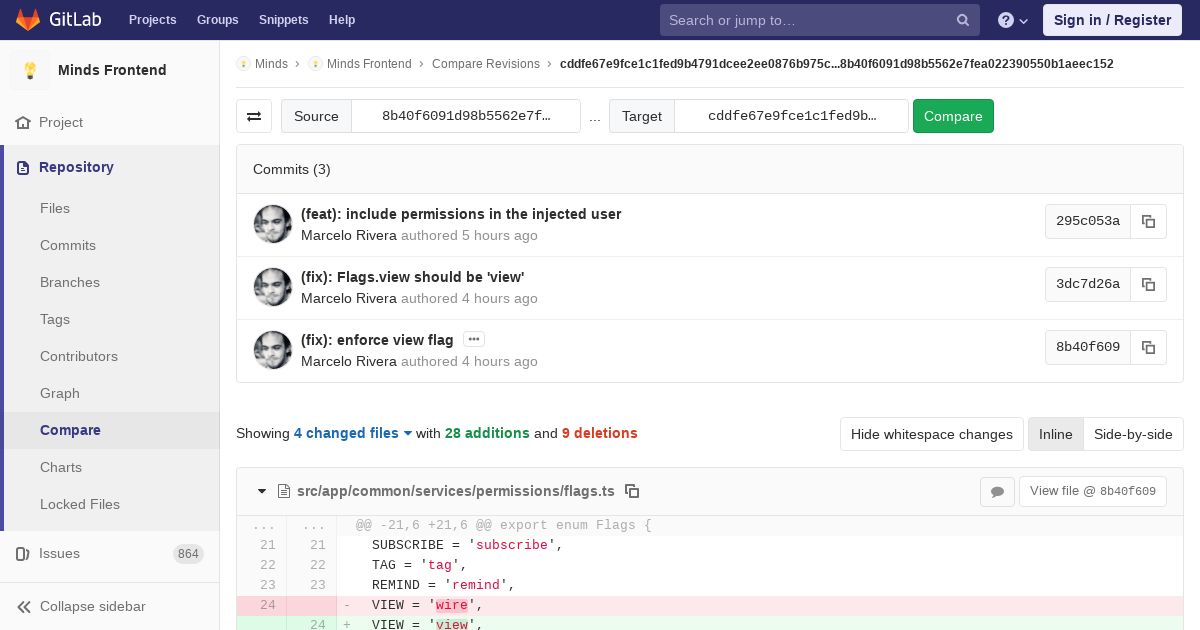Click the Source revision input field
Image resolution: width=1200 pixels, height=630 pixels.
point(466,116)
